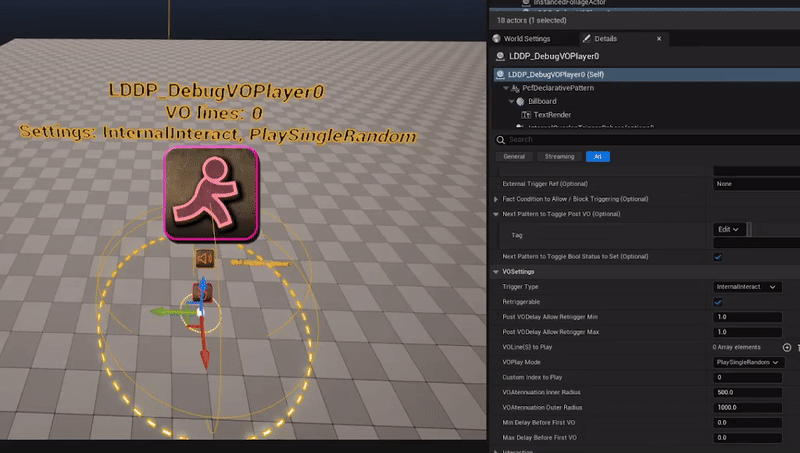Click the Trigger Type property label

pos(520,287)
